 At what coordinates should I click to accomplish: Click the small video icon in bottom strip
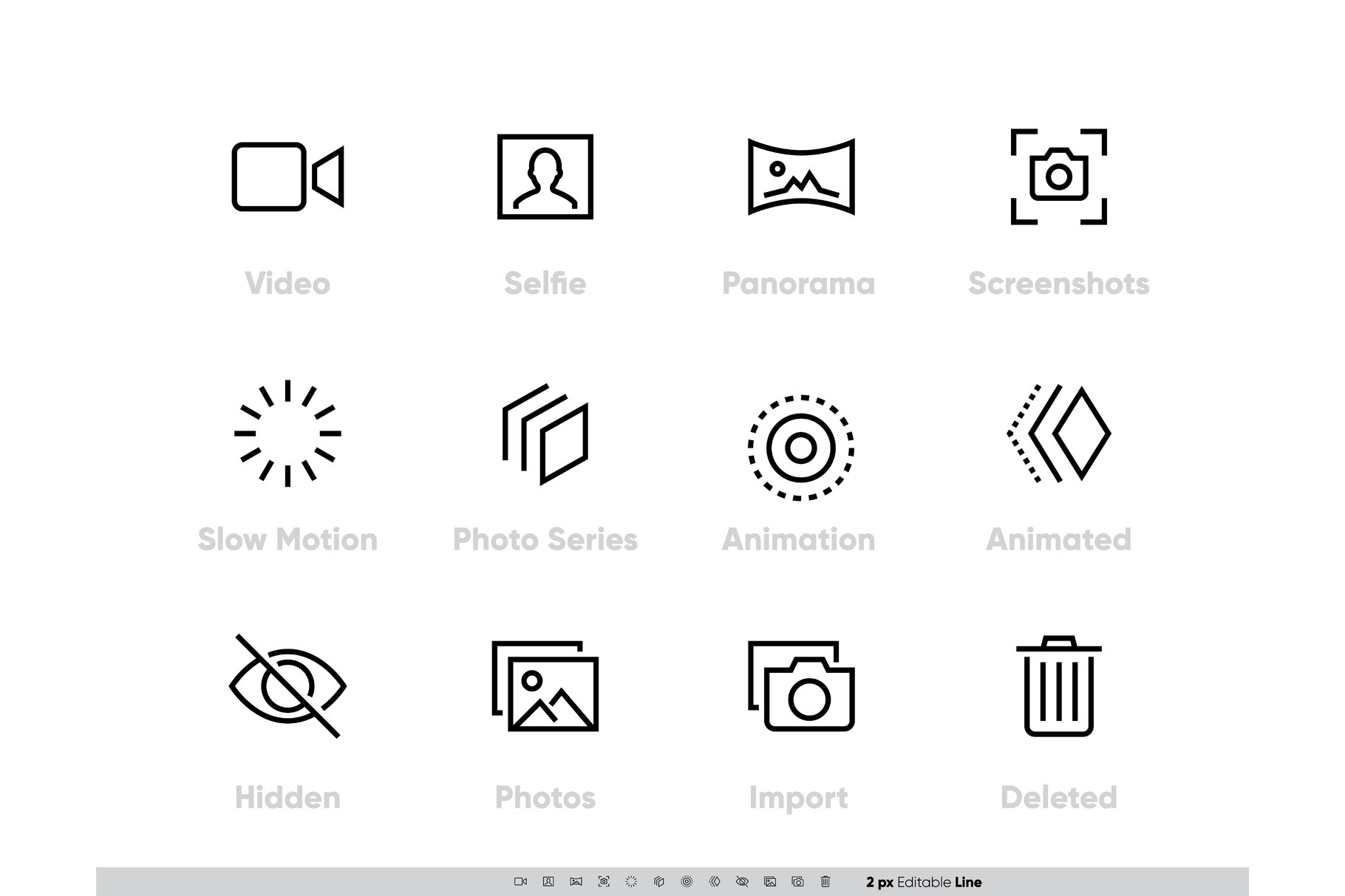pyautogui.click(x=520, y=881)
